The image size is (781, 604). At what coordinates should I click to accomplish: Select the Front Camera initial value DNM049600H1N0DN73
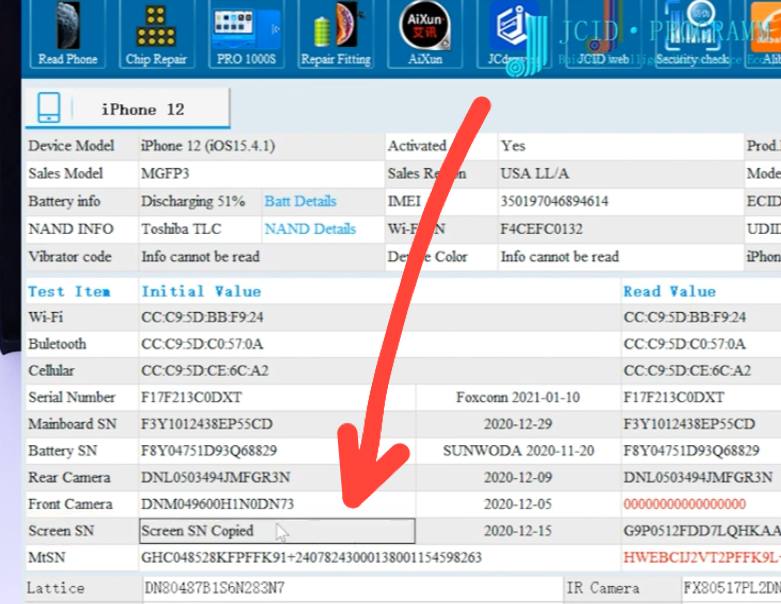pos(218,504)
